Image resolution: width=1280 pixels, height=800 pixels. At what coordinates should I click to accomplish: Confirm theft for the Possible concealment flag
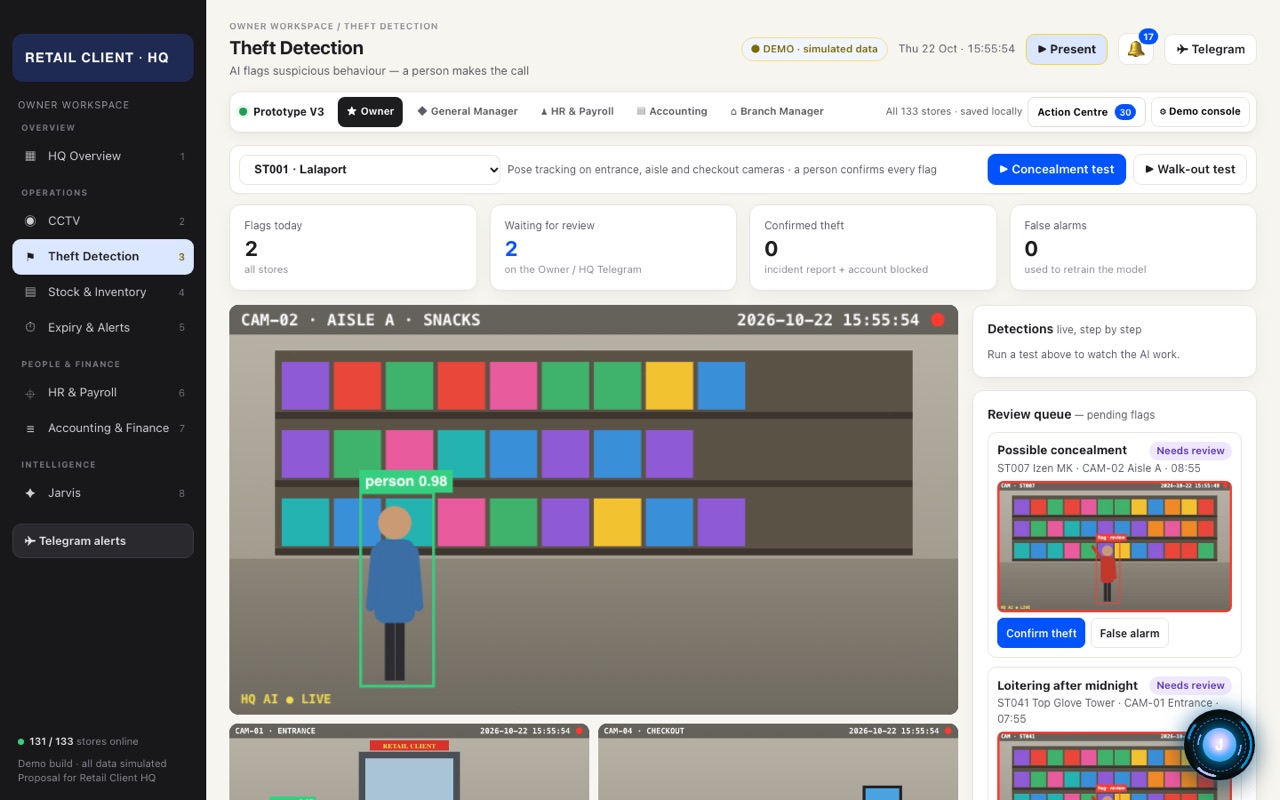(1041, 633)
